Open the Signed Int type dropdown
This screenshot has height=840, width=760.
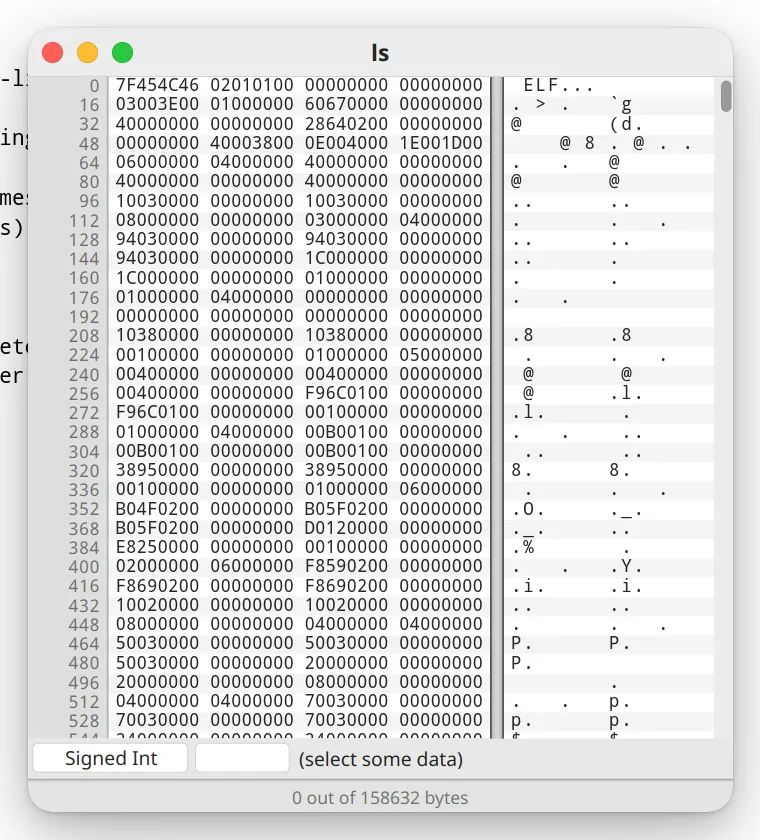tap(110, 758)
